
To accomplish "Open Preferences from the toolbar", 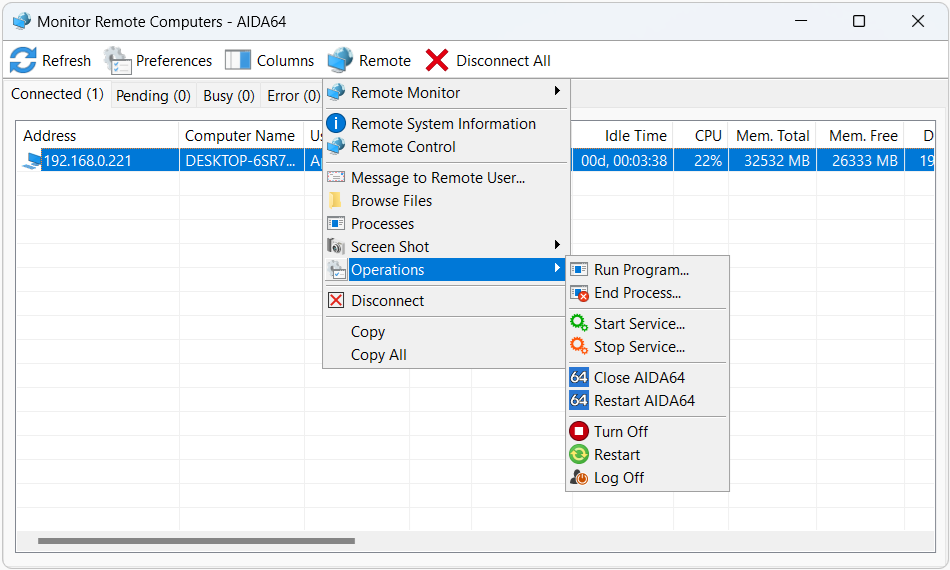I will (118, 60).
